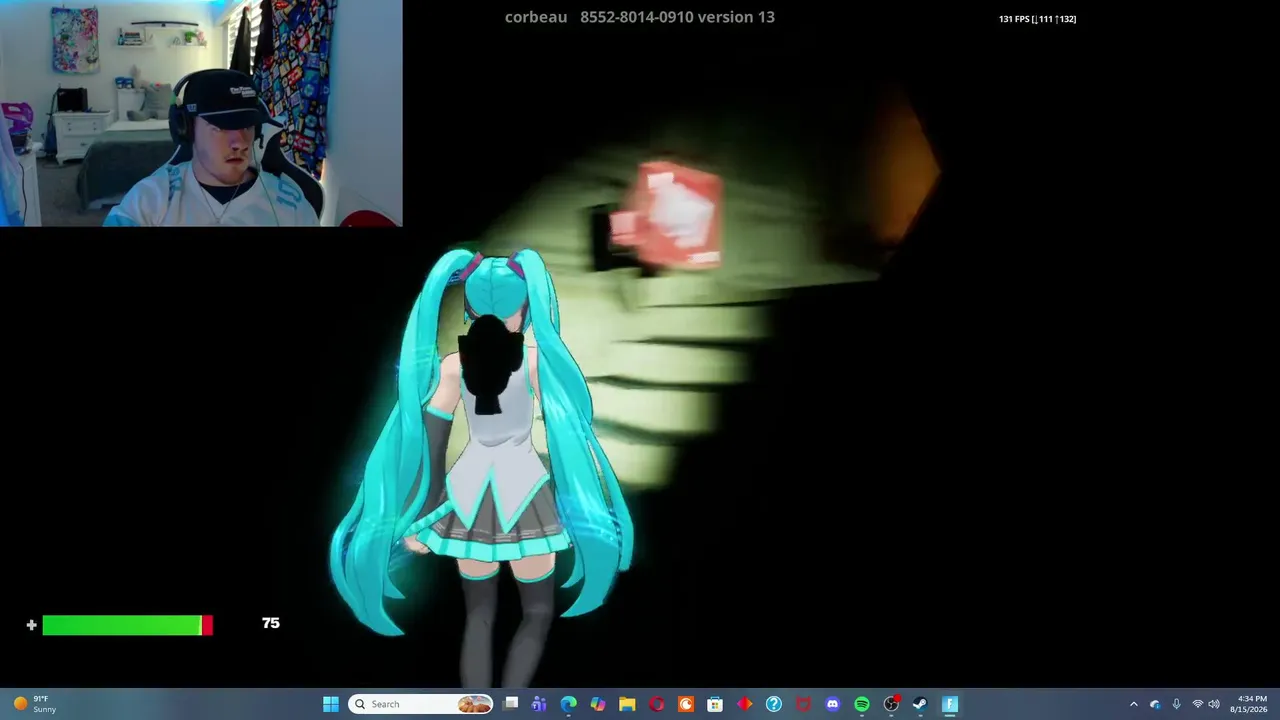Image resolution: width=1280 pixels, height=720 pixels.
Task: Open the volume speaker control
Action: (x=1214, y=704)
